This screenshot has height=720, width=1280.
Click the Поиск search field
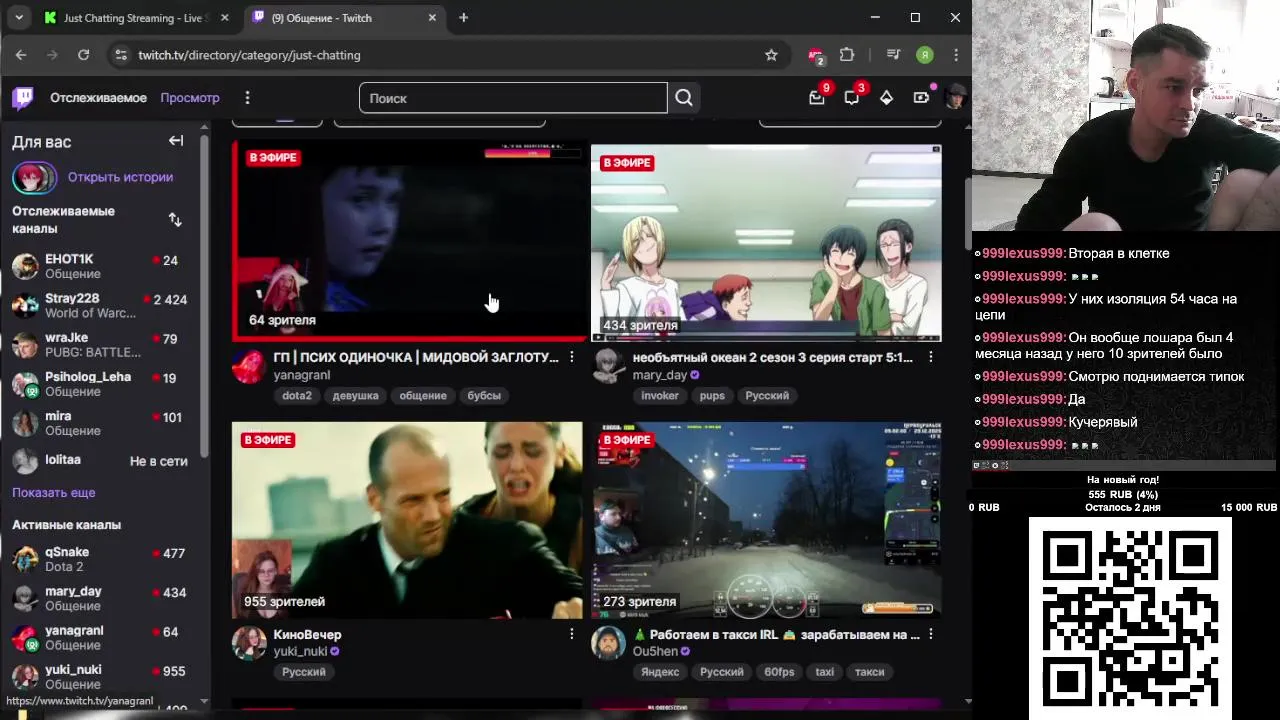(513, 98)
